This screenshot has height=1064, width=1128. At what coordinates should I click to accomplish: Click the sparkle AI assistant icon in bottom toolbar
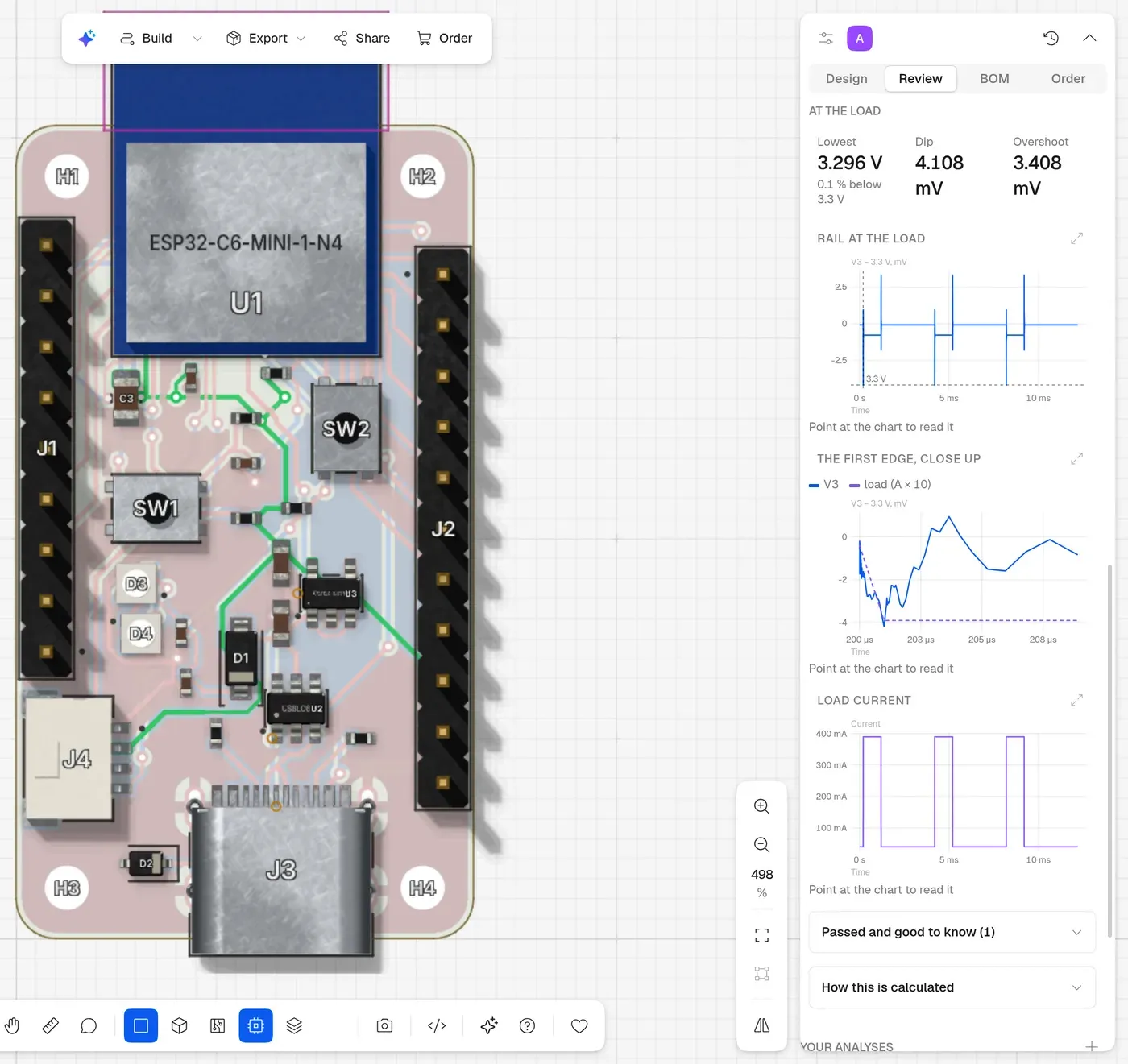pos(489,1025)
